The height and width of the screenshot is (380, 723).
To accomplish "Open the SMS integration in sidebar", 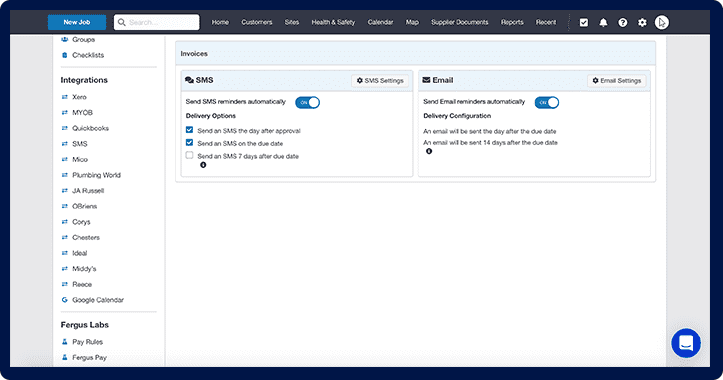I will click(80, 144).
